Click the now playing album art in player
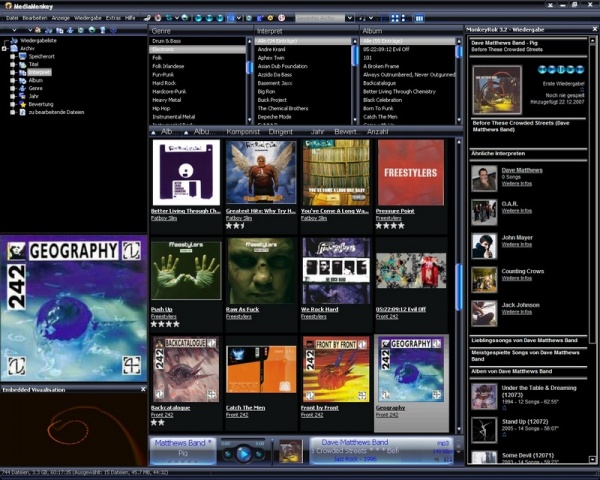The image size is (600, 480). (290, 451)
